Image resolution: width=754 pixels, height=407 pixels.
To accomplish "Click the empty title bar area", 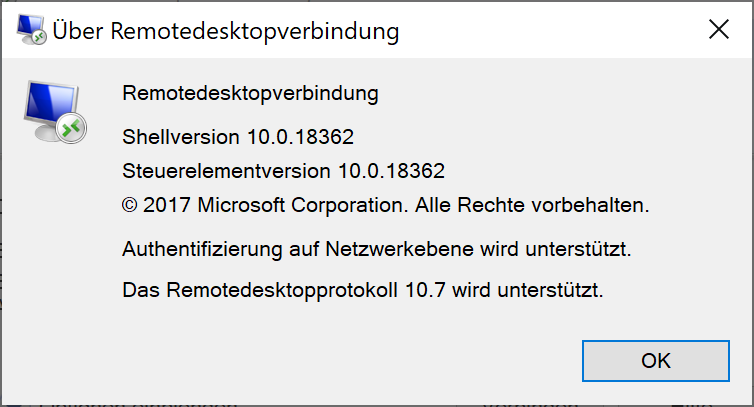I will pyautogui.click(x=548, y=30).
